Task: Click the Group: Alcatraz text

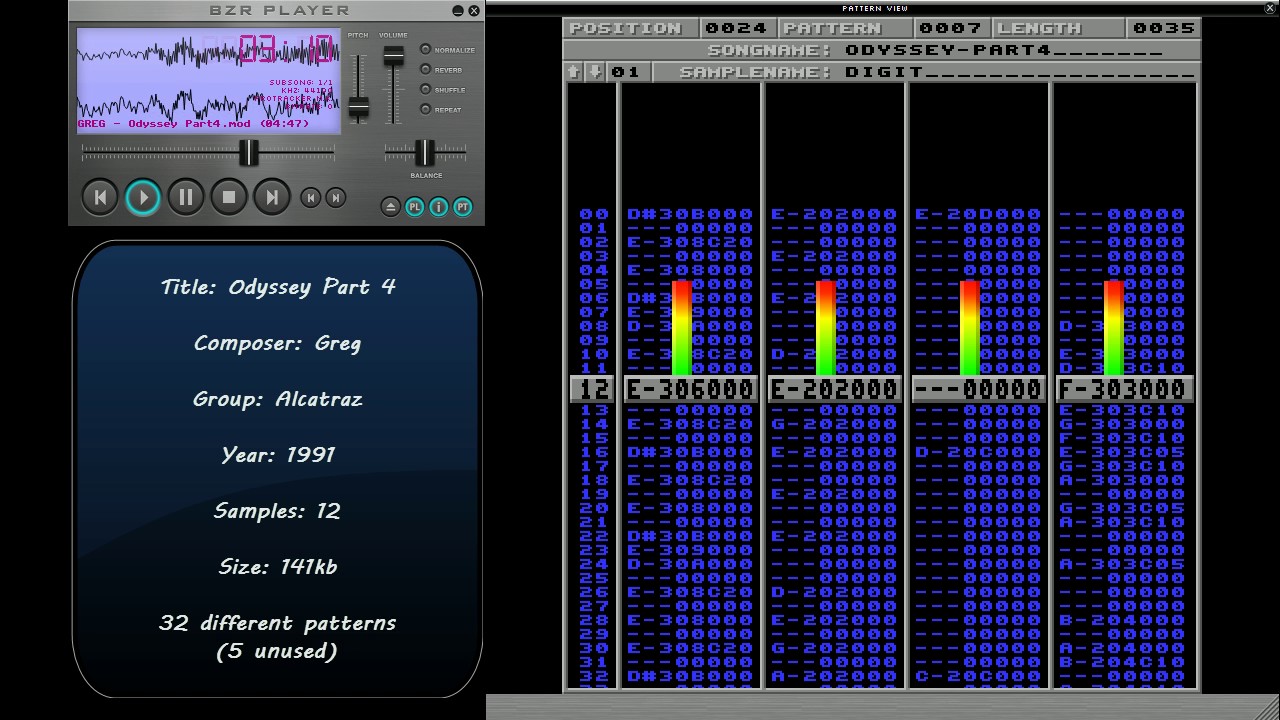Action: 278,399
